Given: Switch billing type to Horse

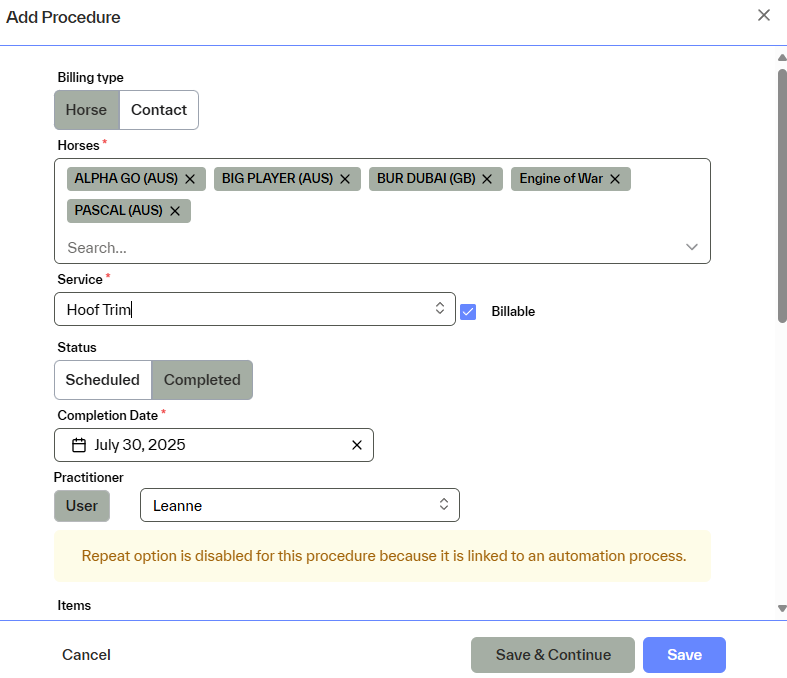Looking at the screenshot, I should pyautogui.click(x=86, y=110).
